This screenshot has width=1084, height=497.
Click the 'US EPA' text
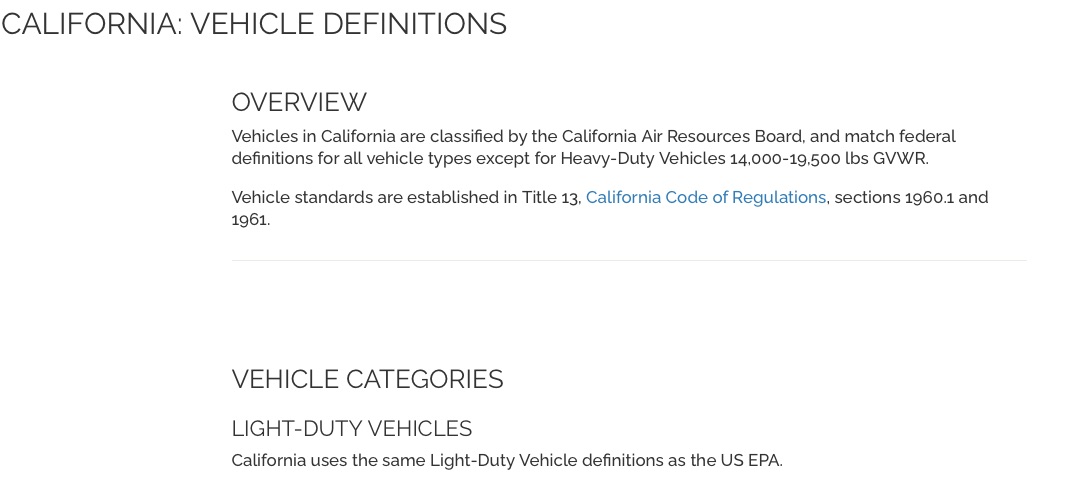coord(750,461)
